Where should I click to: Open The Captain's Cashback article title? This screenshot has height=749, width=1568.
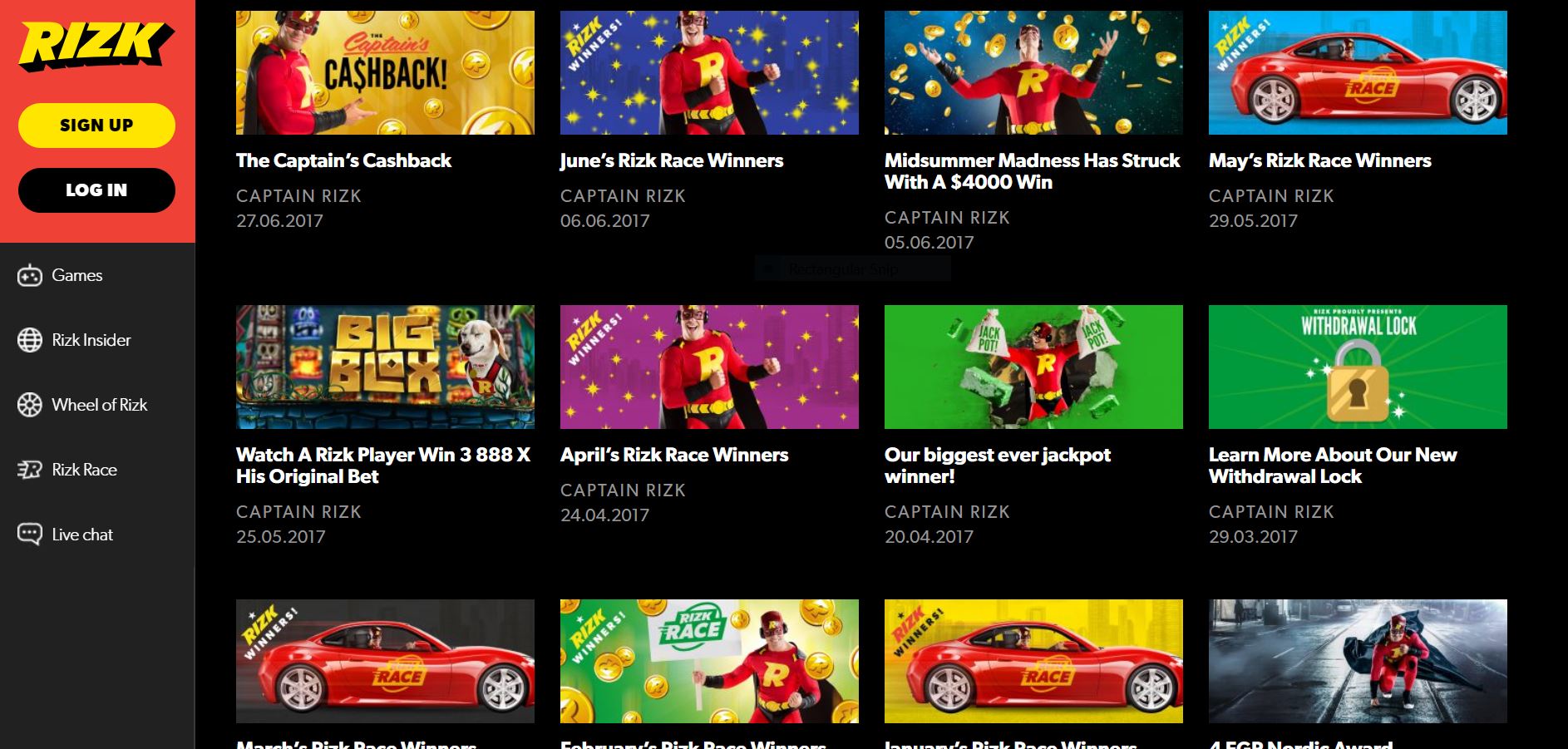pos(343,160)
